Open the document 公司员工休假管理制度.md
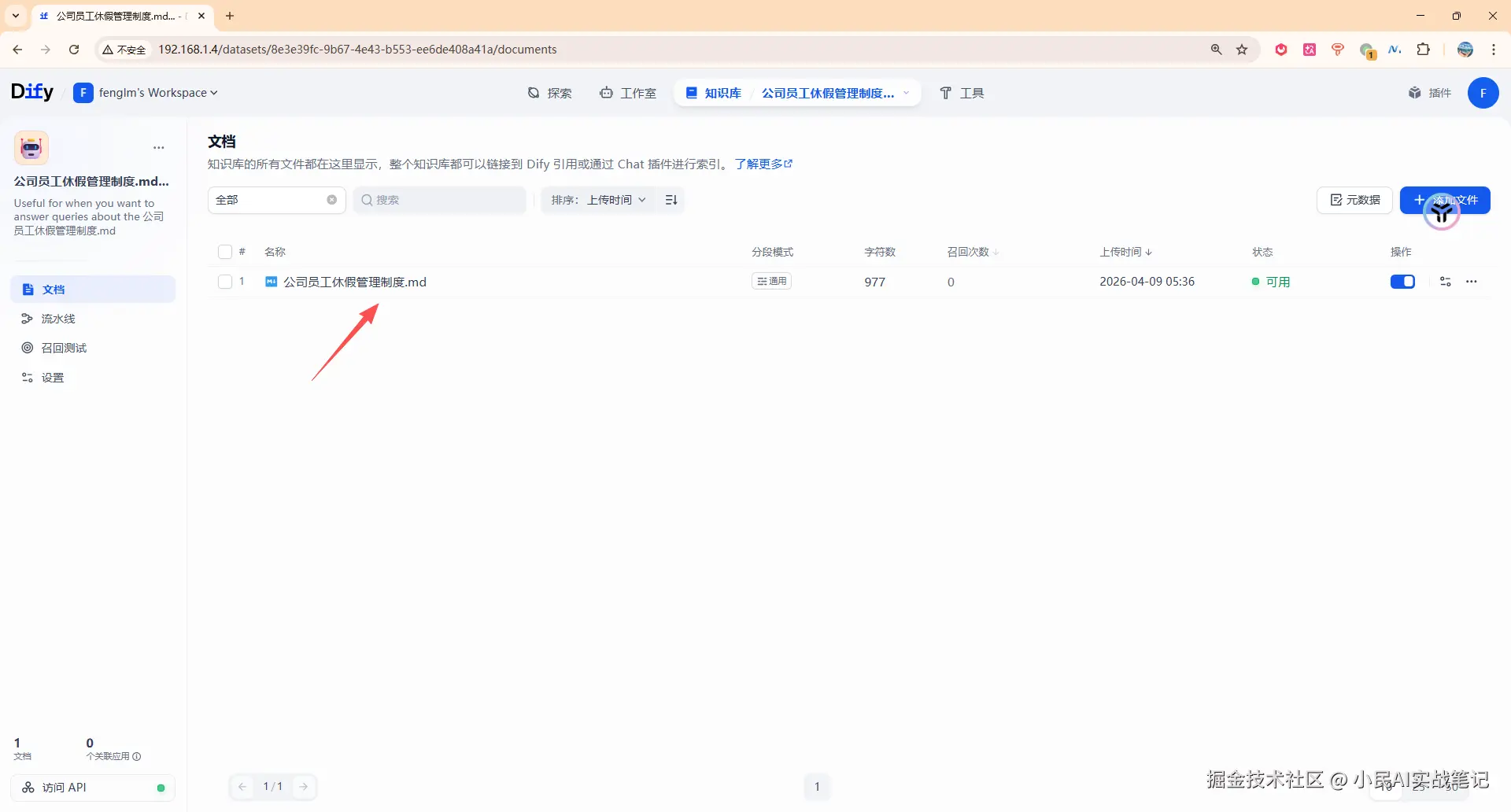Image resolution: width=1511 pixels, height=812 pixels. 355,282
